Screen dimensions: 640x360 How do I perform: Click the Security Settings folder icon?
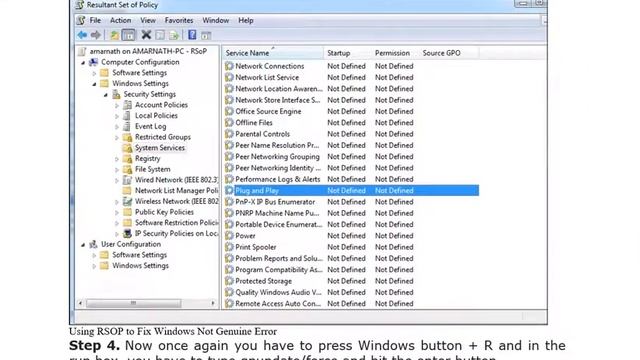[x=116, y=94]
